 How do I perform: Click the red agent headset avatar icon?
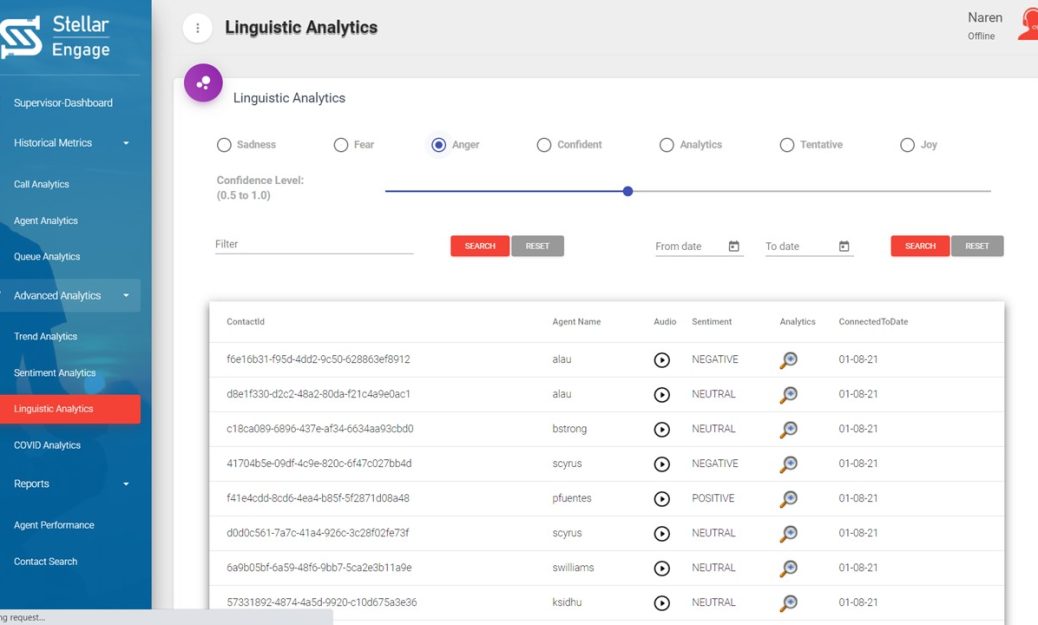1028,25
